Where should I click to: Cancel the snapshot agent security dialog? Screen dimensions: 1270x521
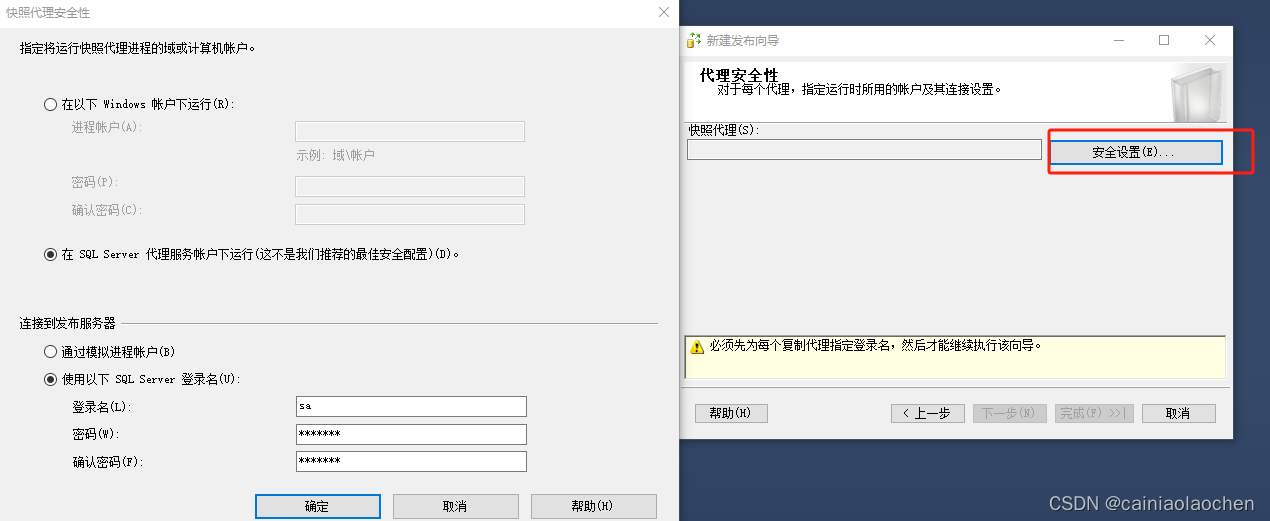click(455, 506)
